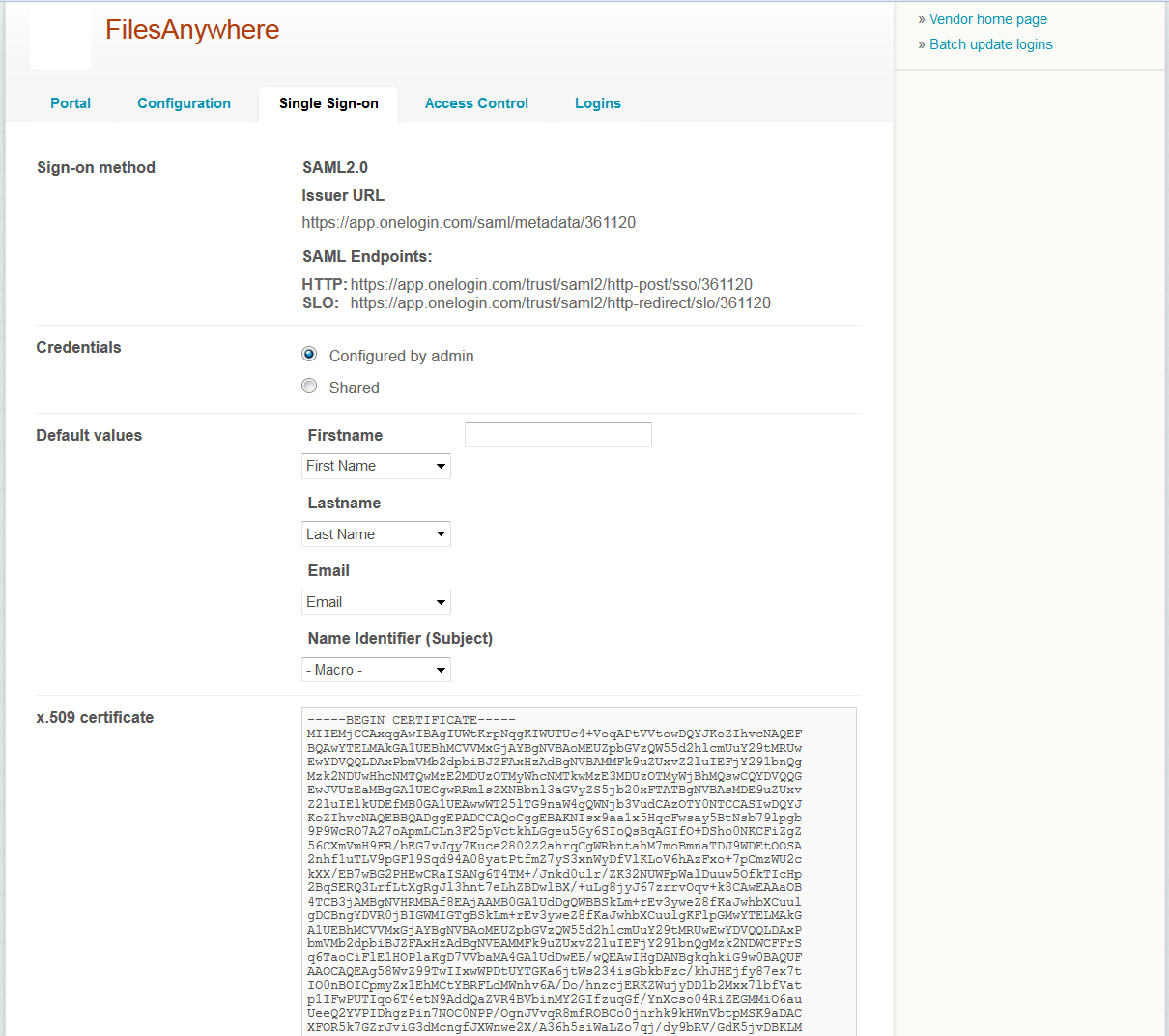Click the Email field label
This screenshot has height=1036, width=1169.
tap(328, 571)
